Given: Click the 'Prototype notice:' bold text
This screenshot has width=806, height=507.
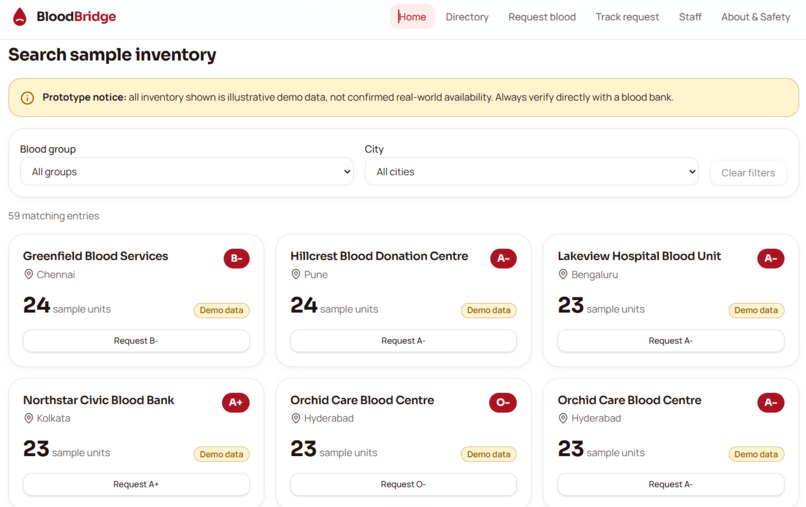Looking at the screenshot, I should (84, 97).
